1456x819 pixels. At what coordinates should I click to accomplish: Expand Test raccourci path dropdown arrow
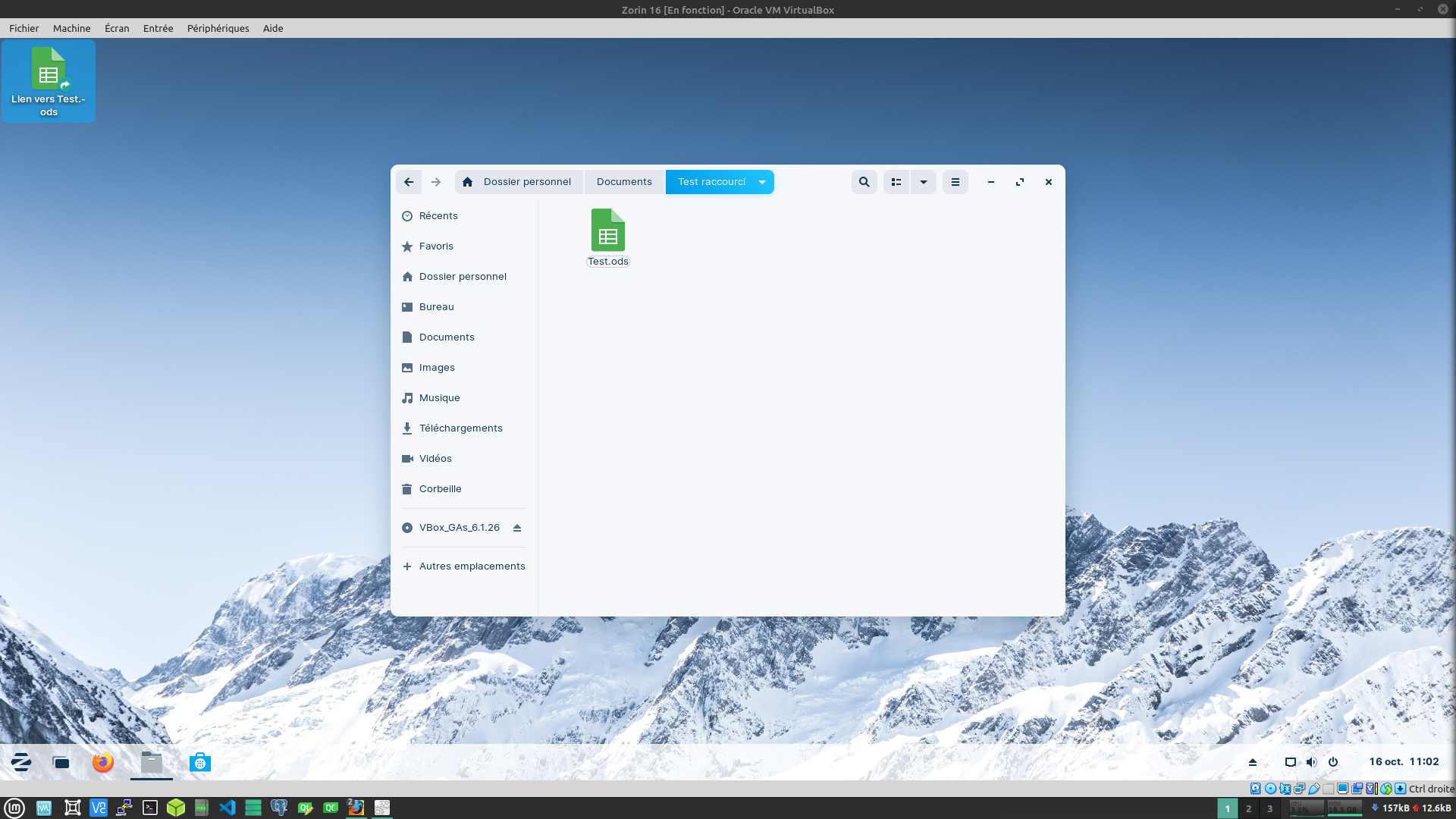(762, 182)
